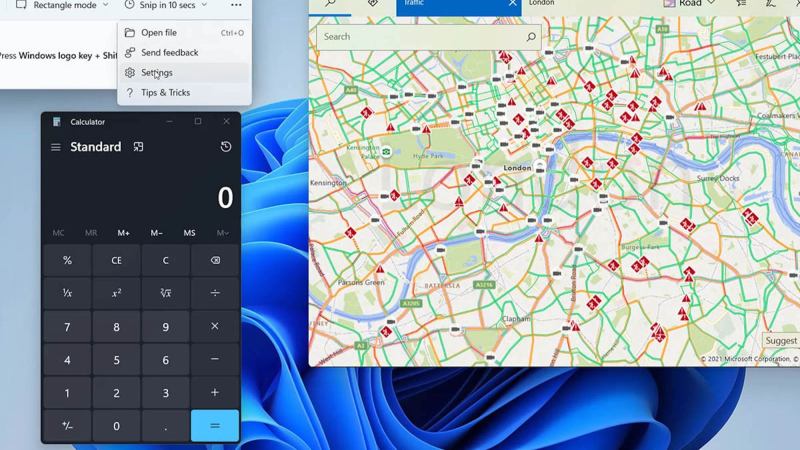
Task: Select Settings from the Snipping Tool menu
Action: [156, 73]
